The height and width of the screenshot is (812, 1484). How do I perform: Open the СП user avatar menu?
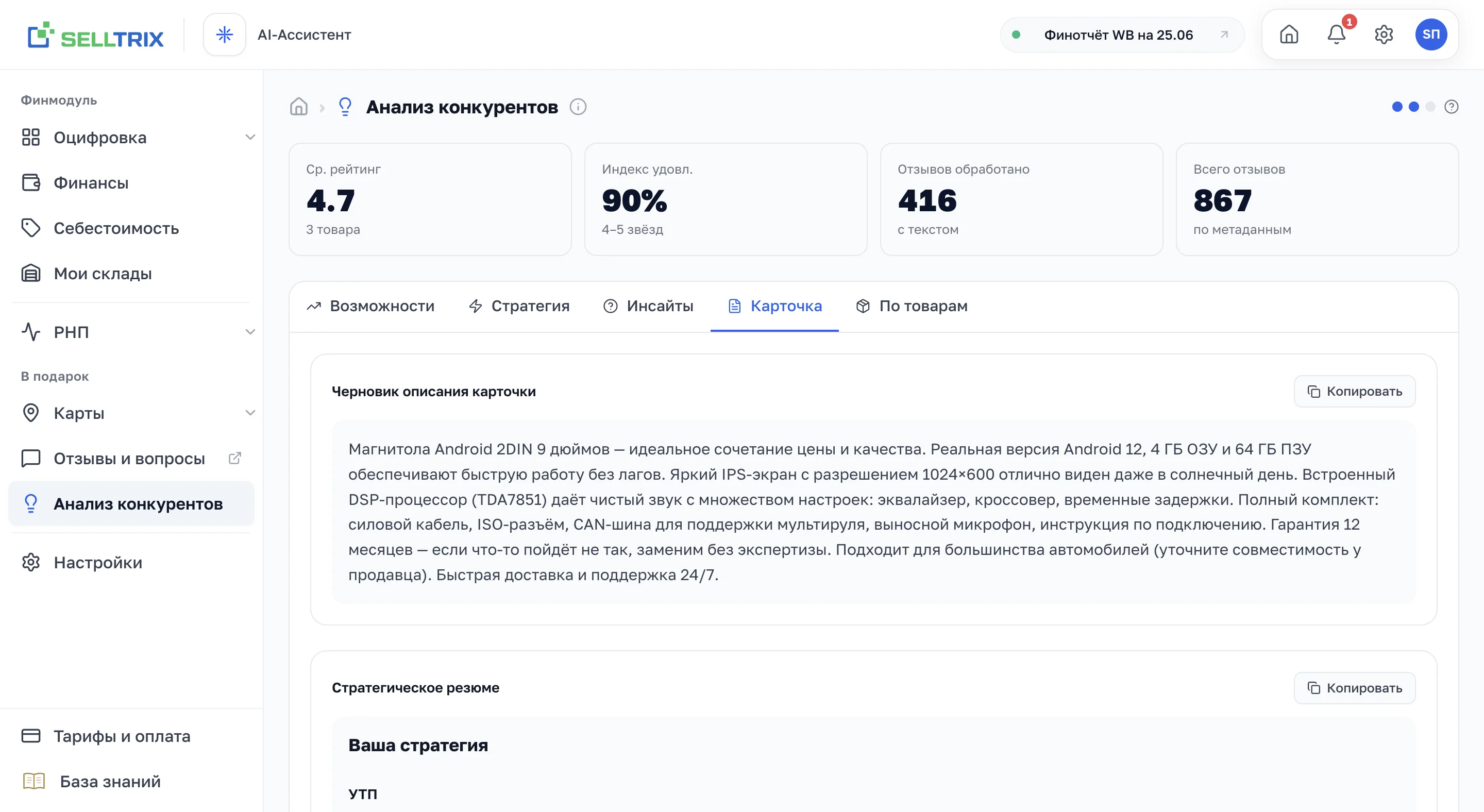[x=1431, y=35]
